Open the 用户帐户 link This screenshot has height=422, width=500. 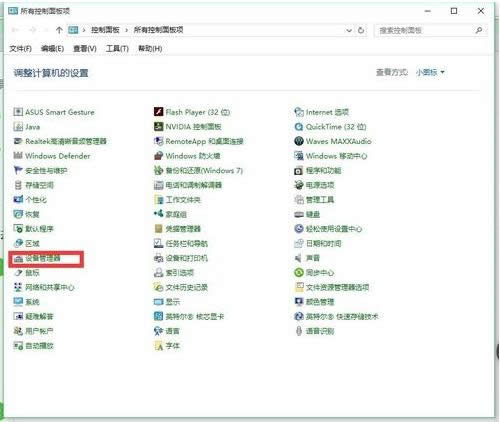click(39, 331)
